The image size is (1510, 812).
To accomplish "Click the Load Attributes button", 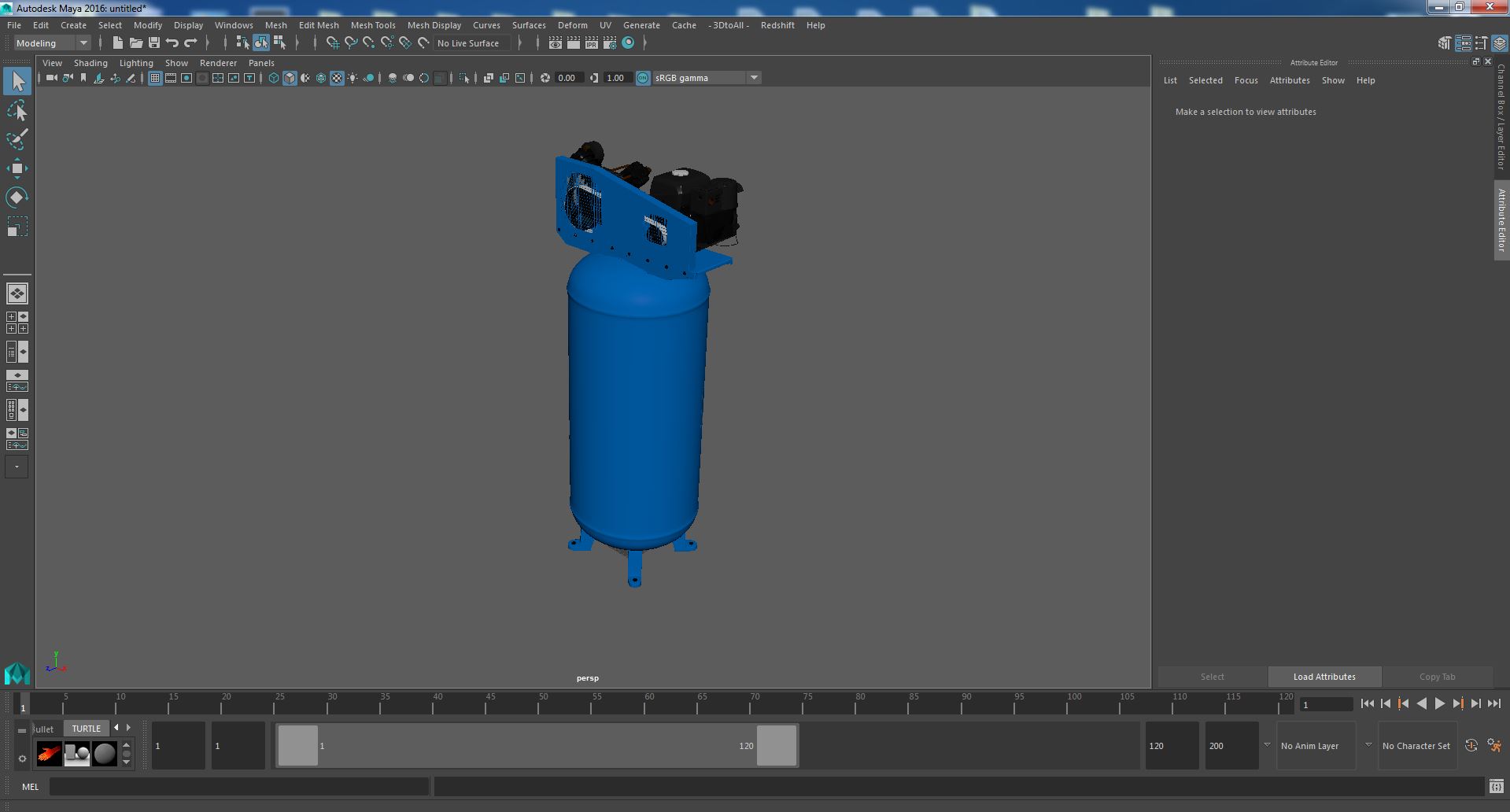I will tap(1324, 677).
